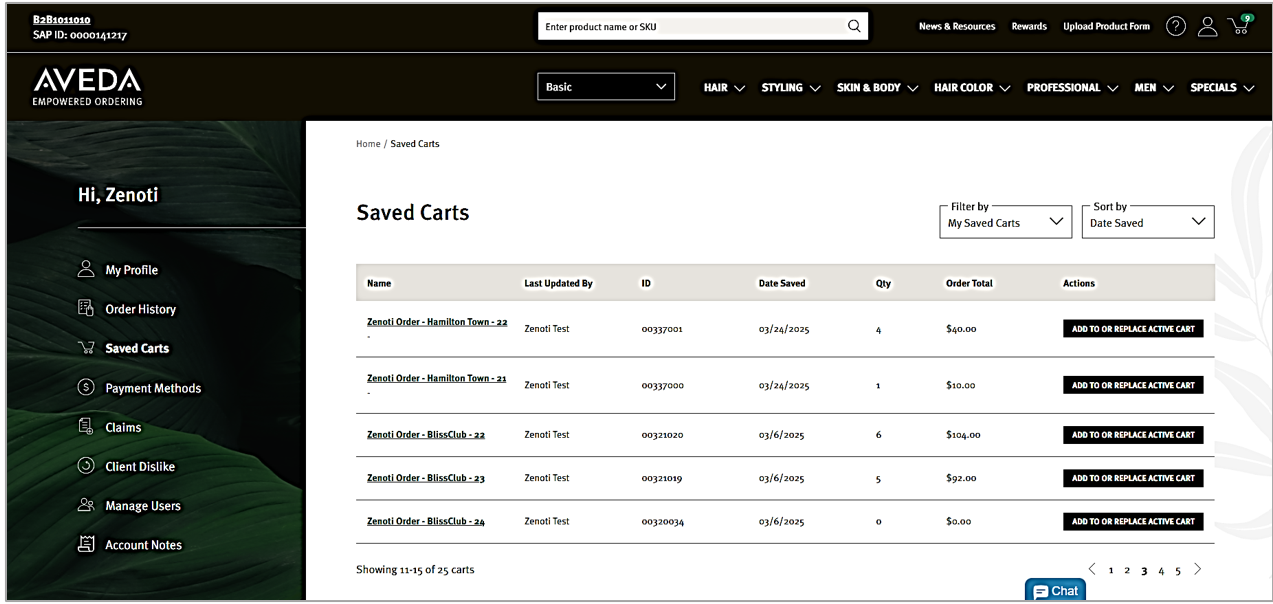Click the Account Notes icon
1273x604 pixels.
point(86,544)
